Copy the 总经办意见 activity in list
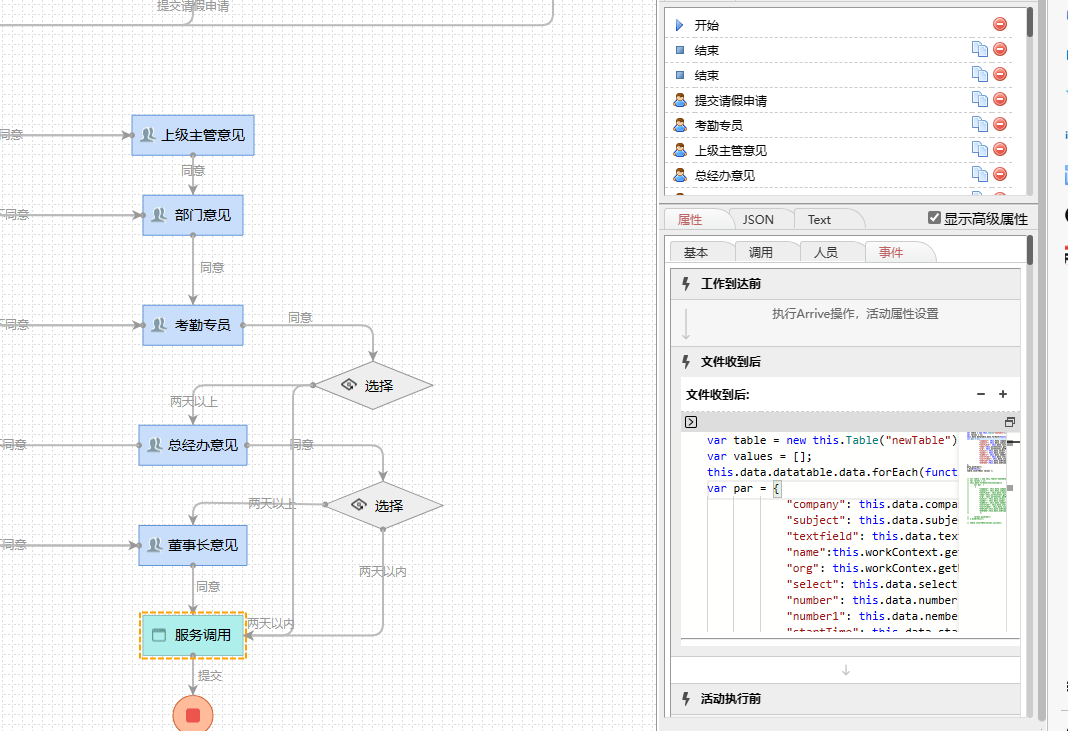This screenshot has width=1068, height=731. pyautogui.click(x=979, y=174)
